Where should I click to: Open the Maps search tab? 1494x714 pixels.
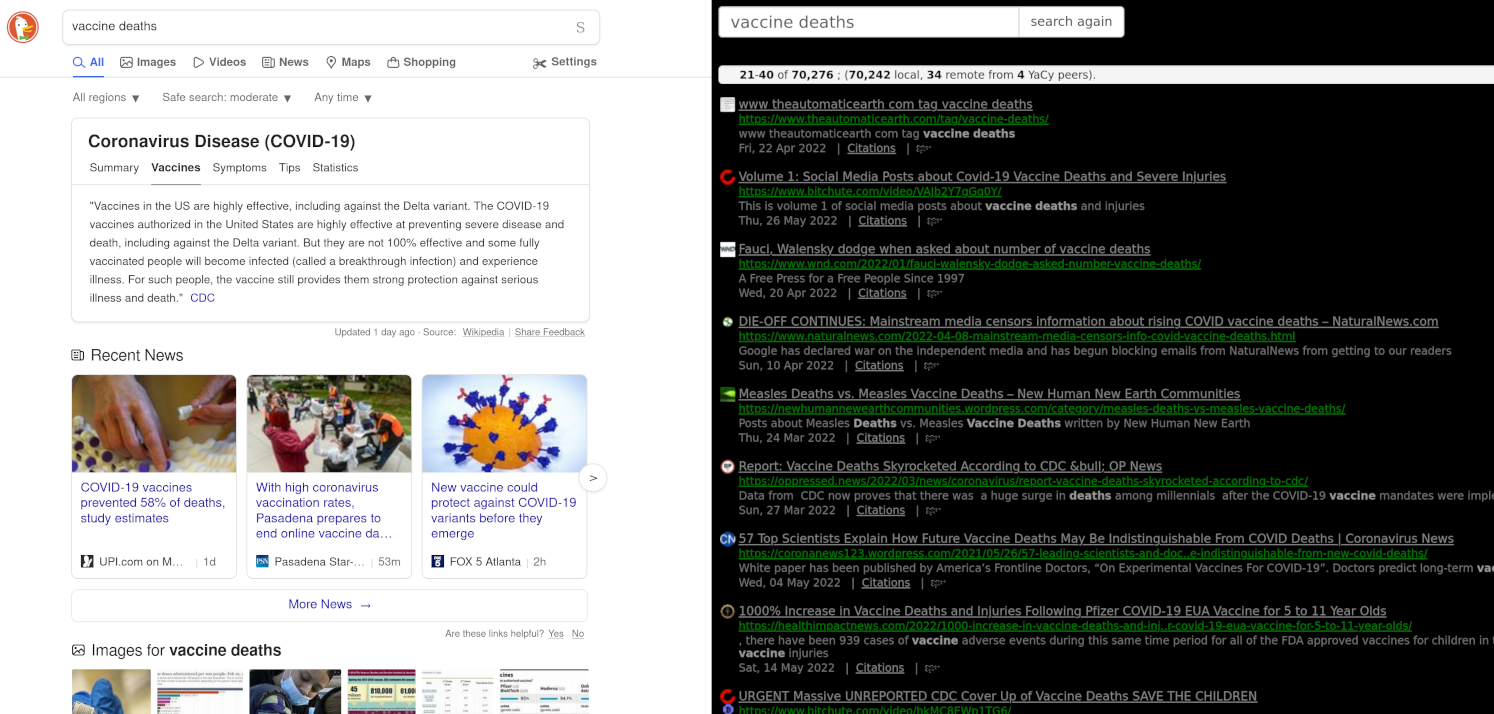(348, 62)
